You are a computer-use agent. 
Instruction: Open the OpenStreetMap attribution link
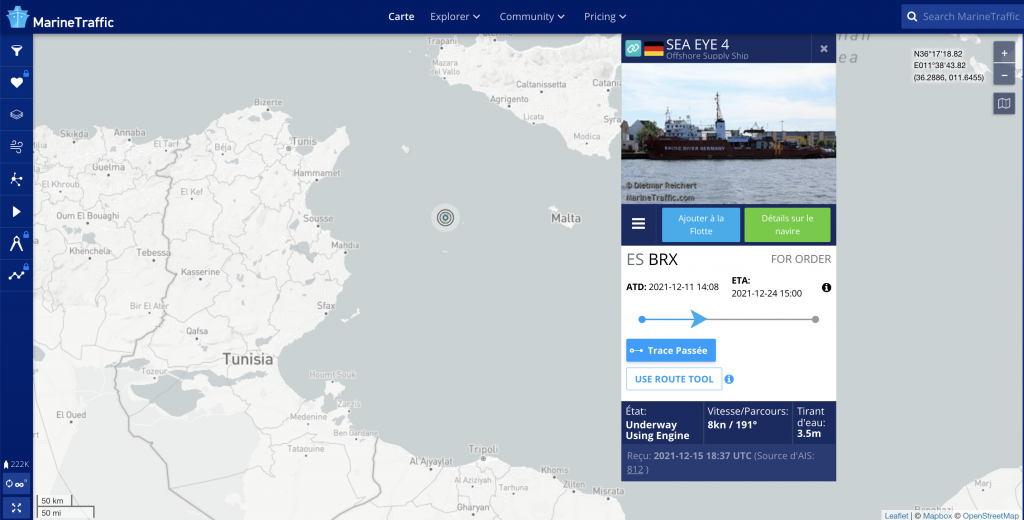pyautogui.click(x=990, y=515)
